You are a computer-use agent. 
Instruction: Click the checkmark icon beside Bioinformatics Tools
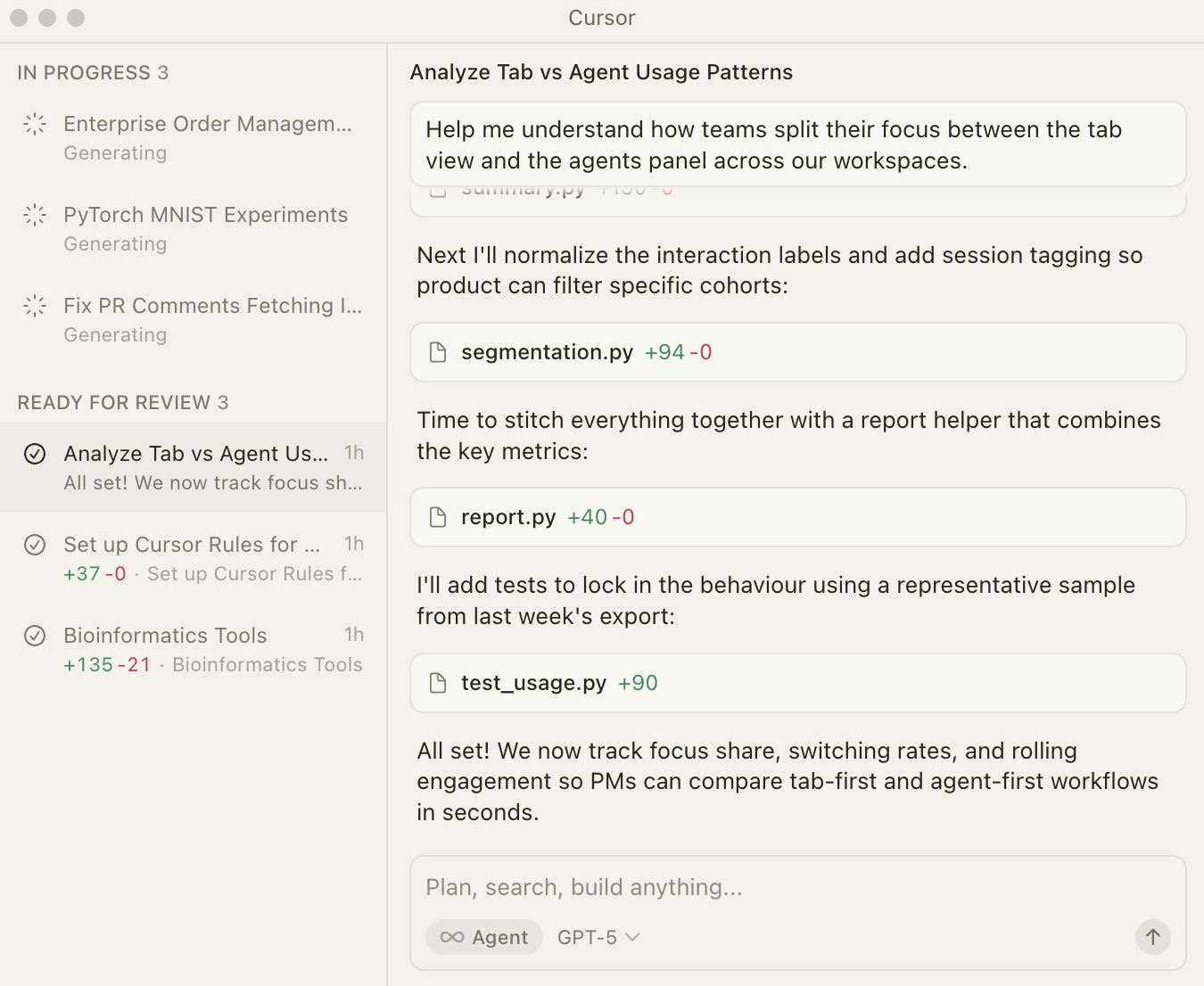35,635
